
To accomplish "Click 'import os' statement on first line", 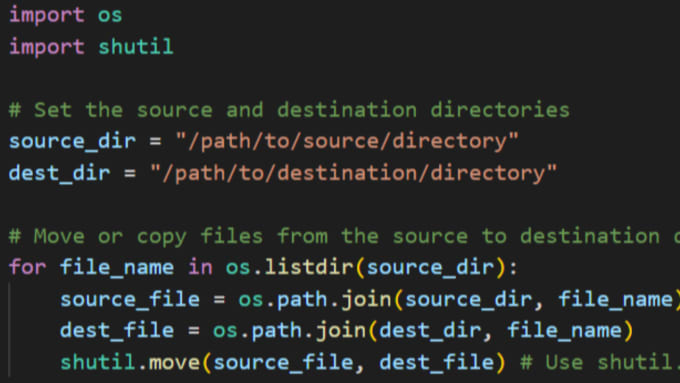I will (x=65, y=16).
